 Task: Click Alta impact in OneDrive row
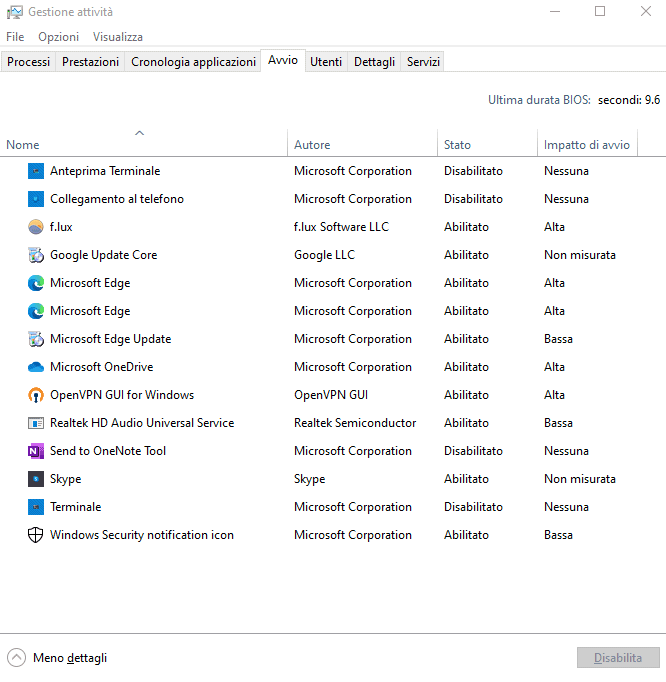(x=554, y=367)
